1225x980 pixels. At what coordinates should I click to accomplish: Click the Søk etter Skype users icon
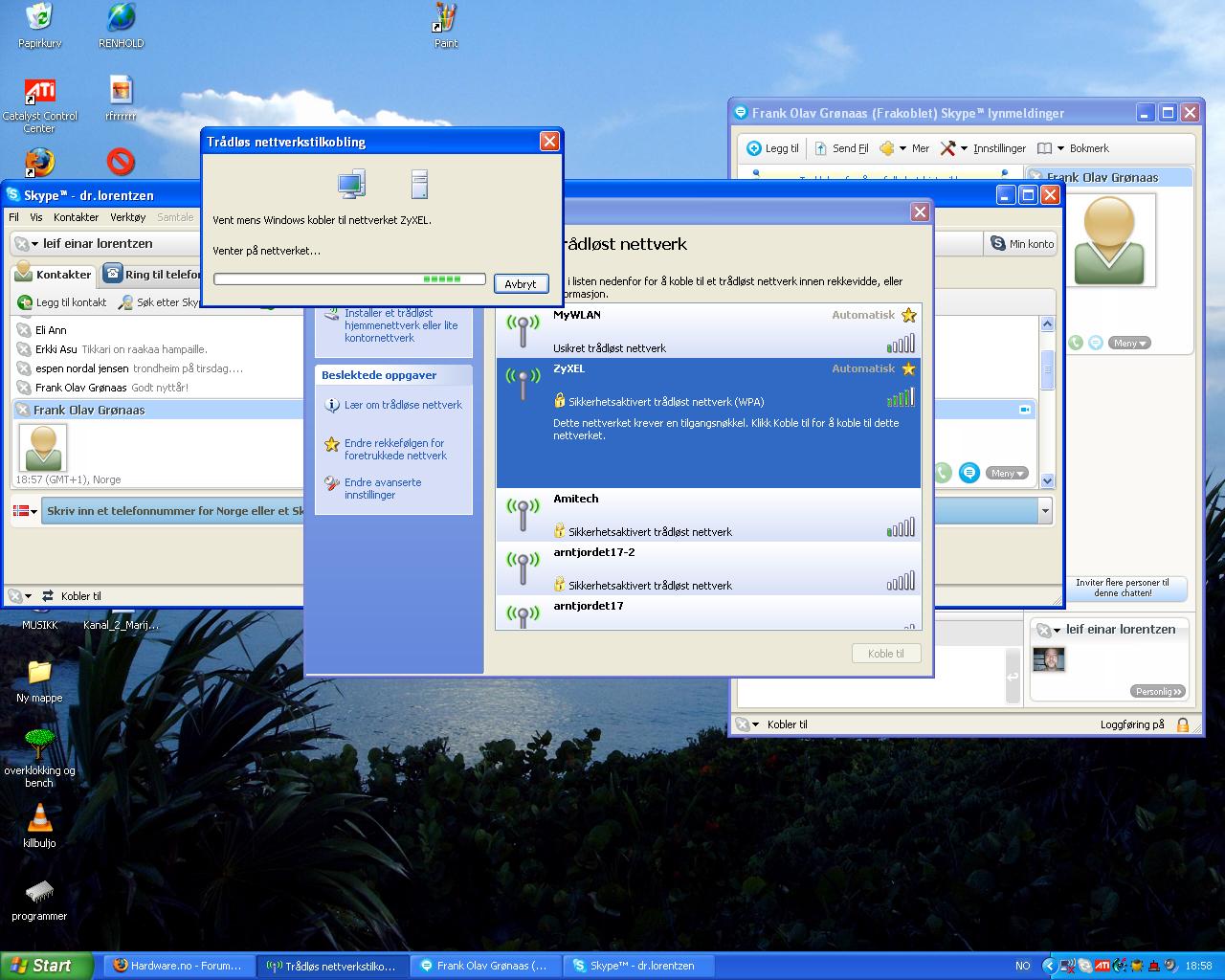click(125, 302)
